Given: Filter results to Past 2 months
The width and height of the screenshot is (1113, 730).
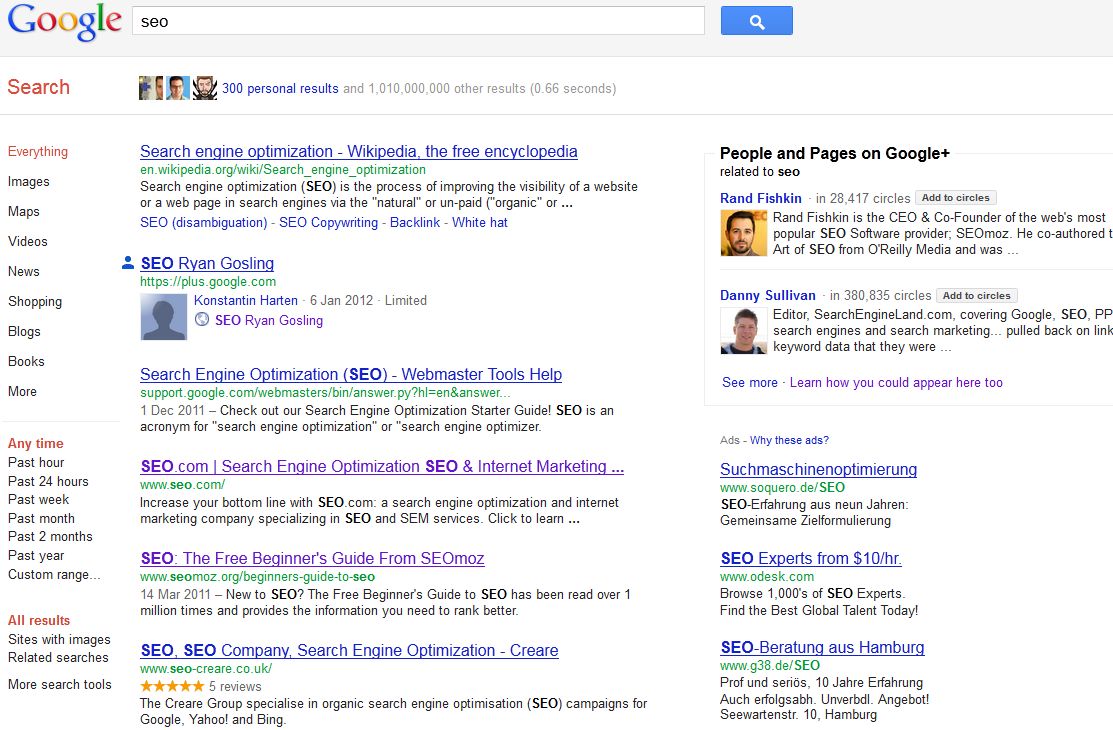Looking at the screenshot, I should pyautogui.click(x=50, y=536).
